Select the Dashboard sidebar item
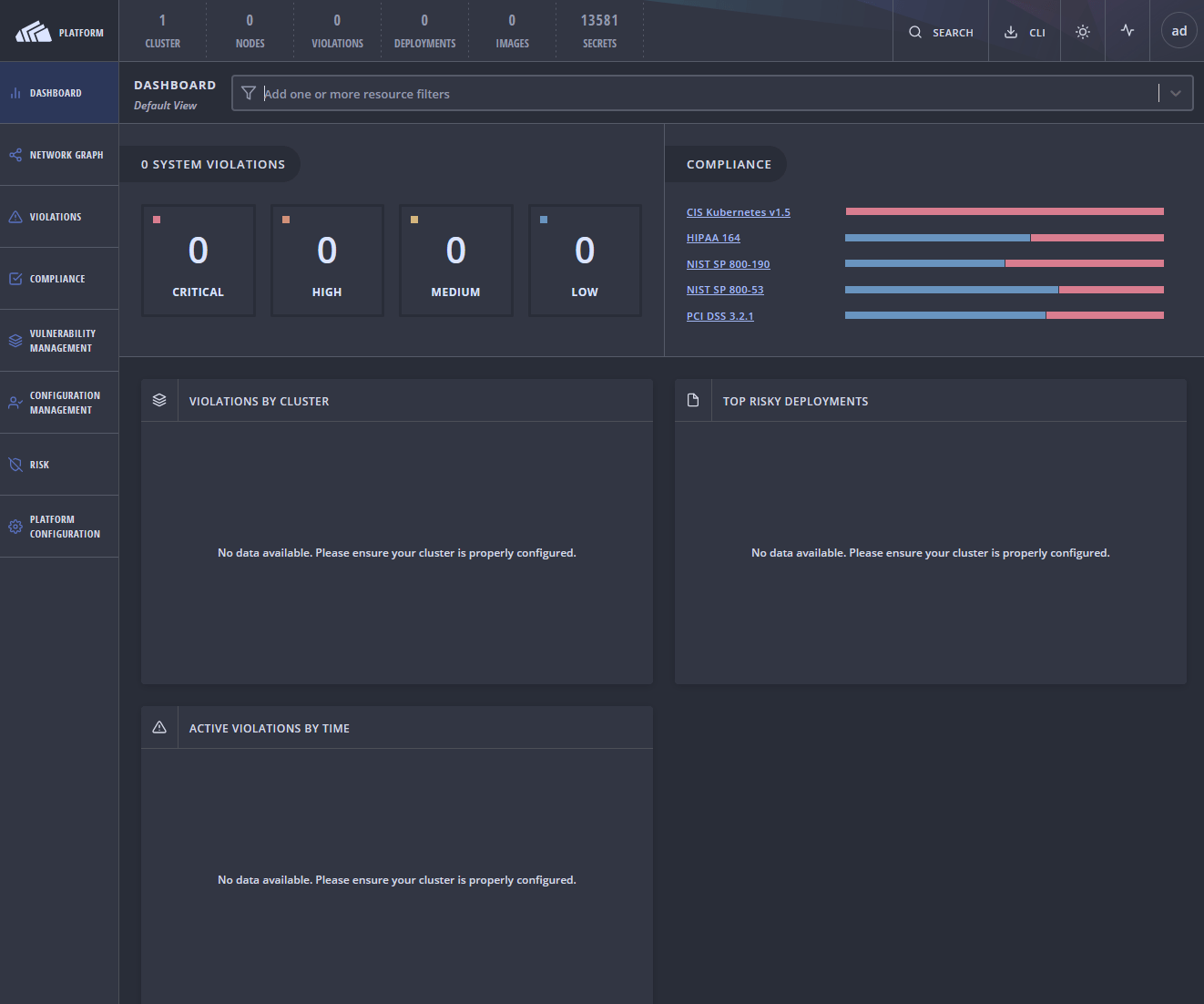This screenshot has width=1204, height=1004. click(59, 93)
